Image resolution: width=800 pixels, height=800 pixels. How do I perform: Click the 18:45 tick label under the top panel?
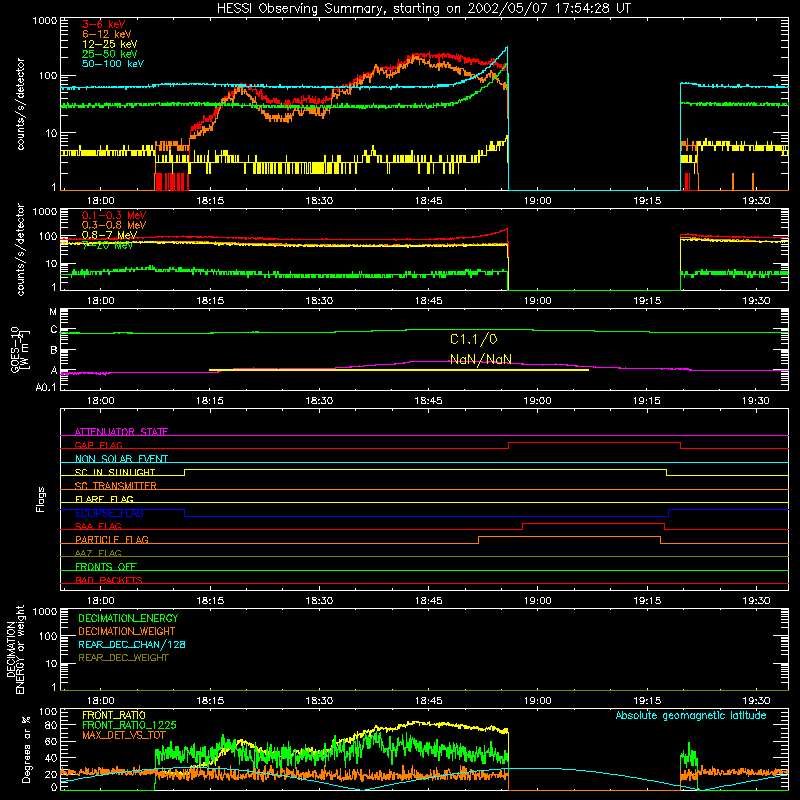coord(429,201)
